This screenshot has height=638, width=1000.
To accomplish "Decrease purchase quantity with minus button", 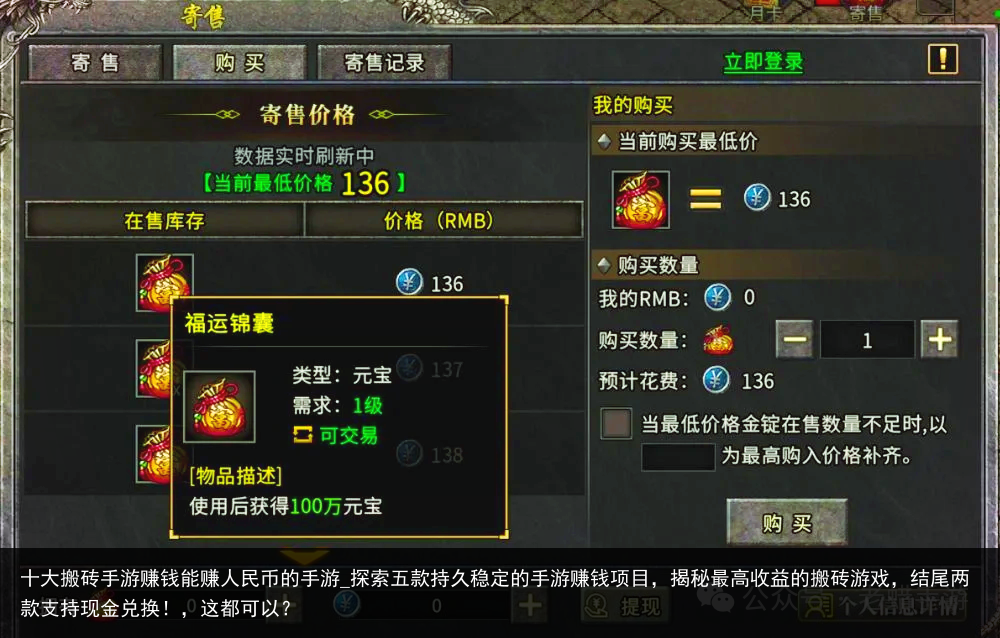I will point(794,339).
